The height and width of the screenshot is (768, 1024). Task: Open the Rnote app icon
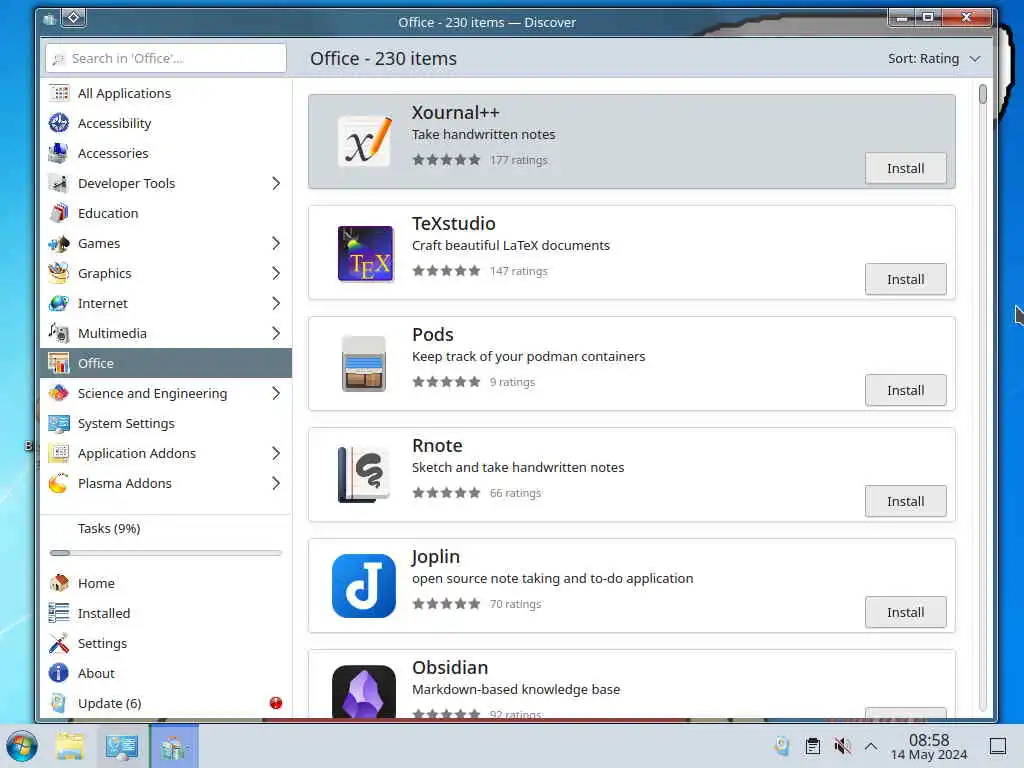pyautogui.click(x=363, y=475)
